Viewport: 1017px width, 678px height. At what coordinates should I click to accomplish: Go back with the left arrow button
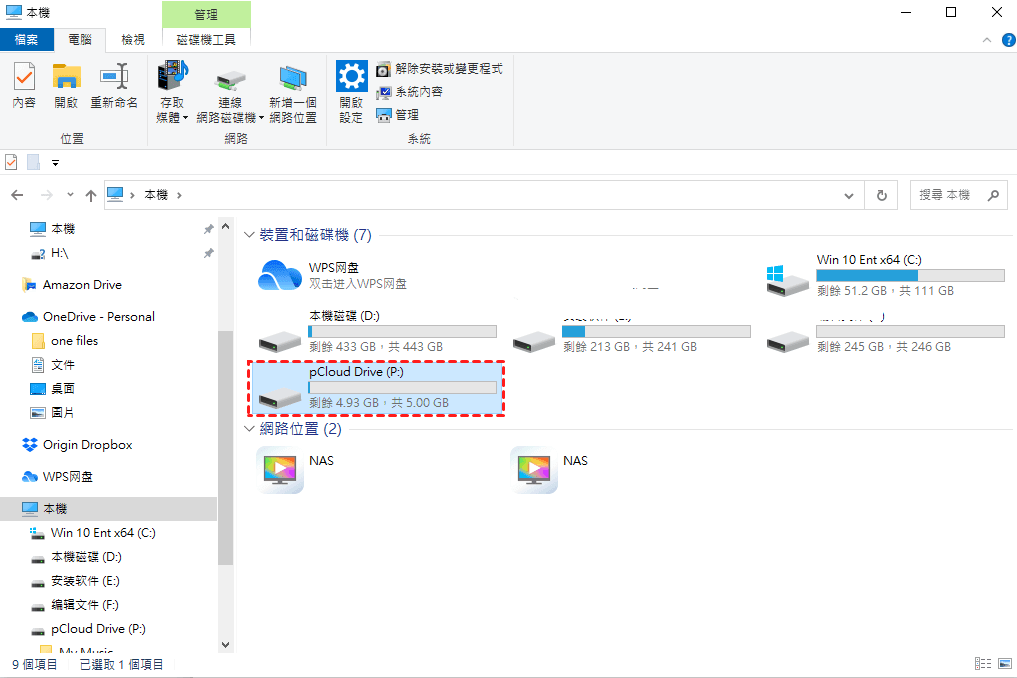(18, 195)
